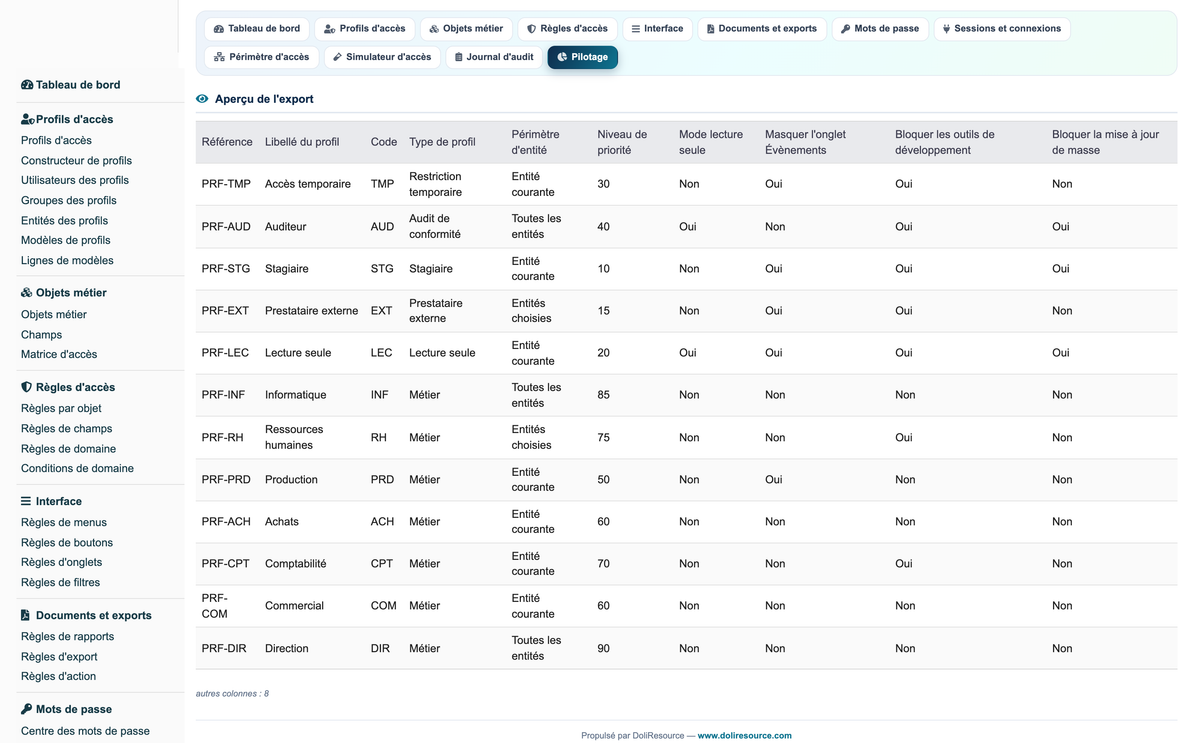
Task: Open Matrice d'accès in sidebar
Action: point(59,354)
